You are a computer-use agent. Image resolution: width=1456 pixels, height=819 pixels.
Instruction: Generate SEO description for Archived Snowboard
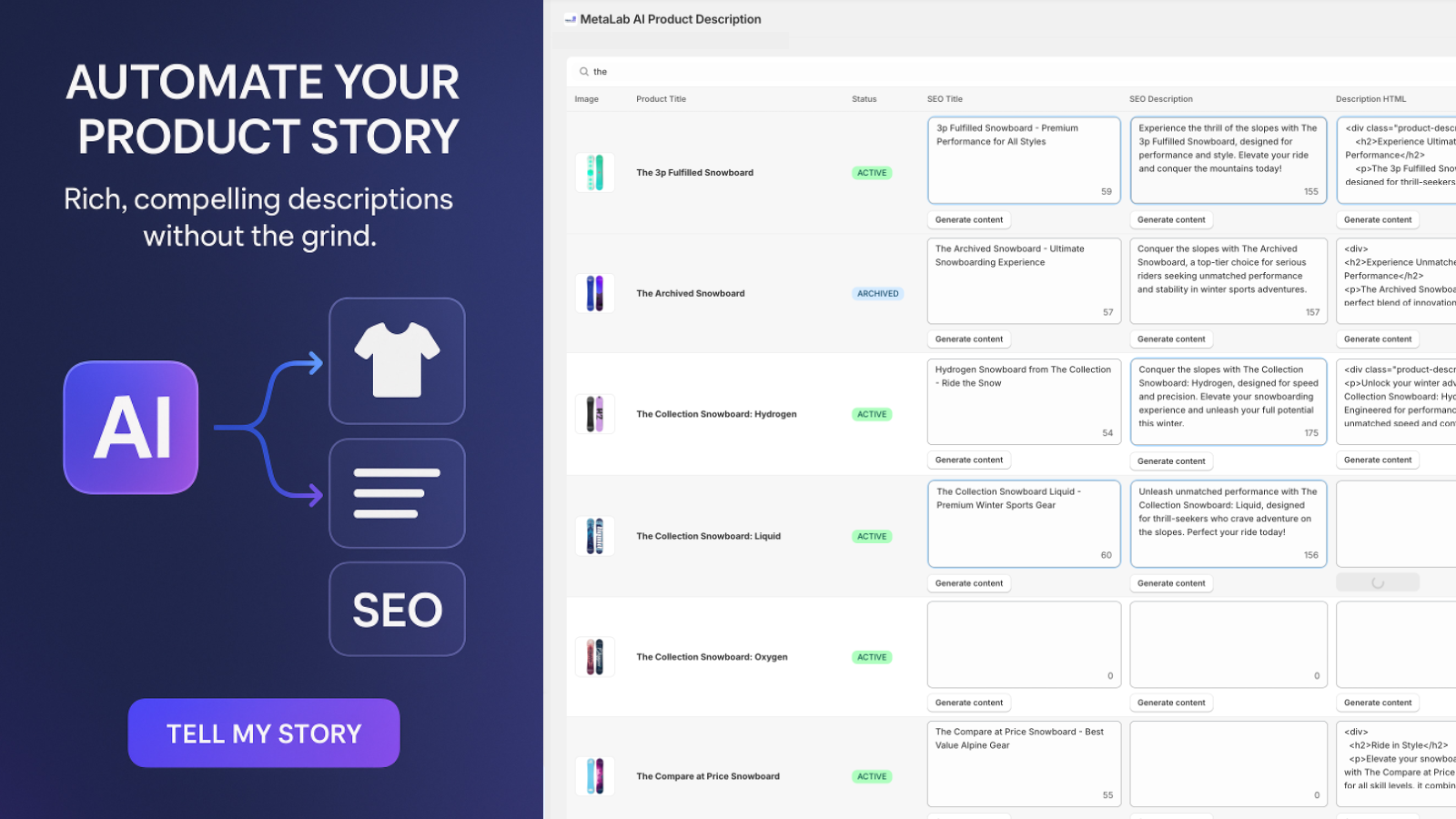1171,339
